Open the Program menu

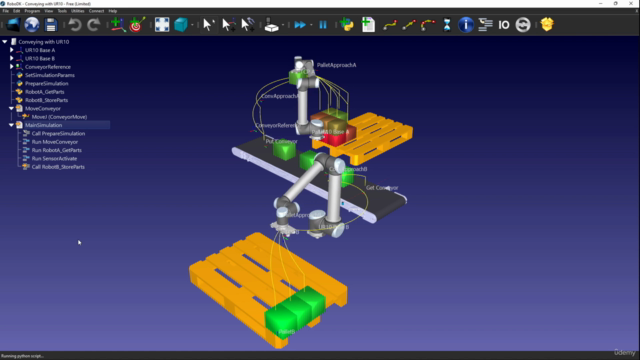(x=32, y=11)
